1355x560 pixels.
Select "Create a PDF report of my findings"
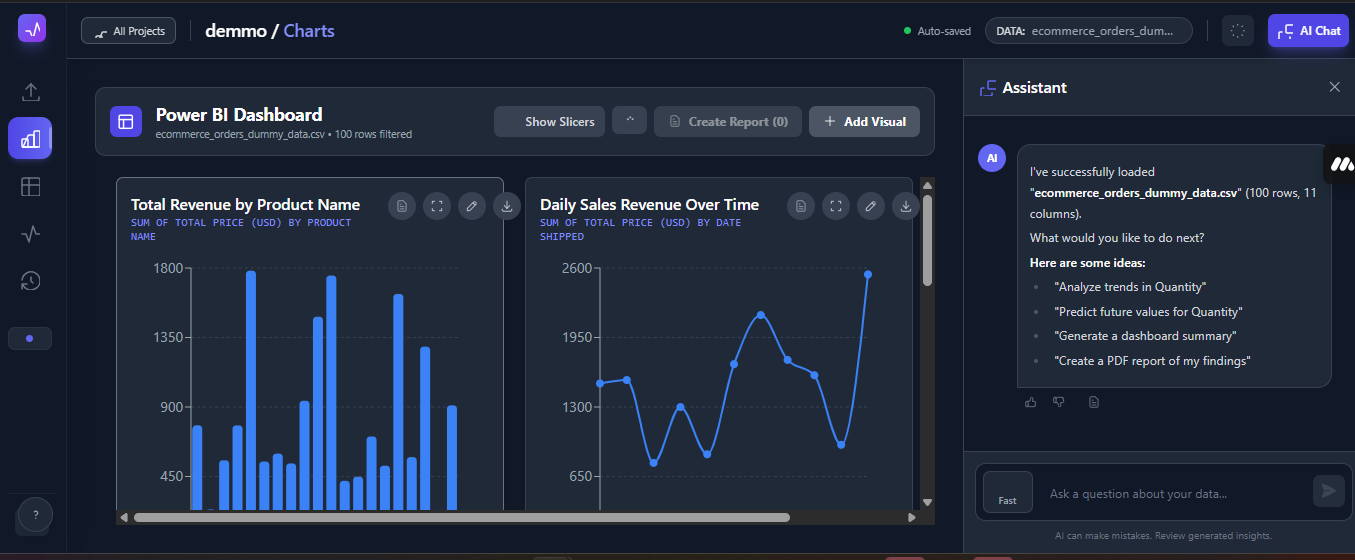1152,361
